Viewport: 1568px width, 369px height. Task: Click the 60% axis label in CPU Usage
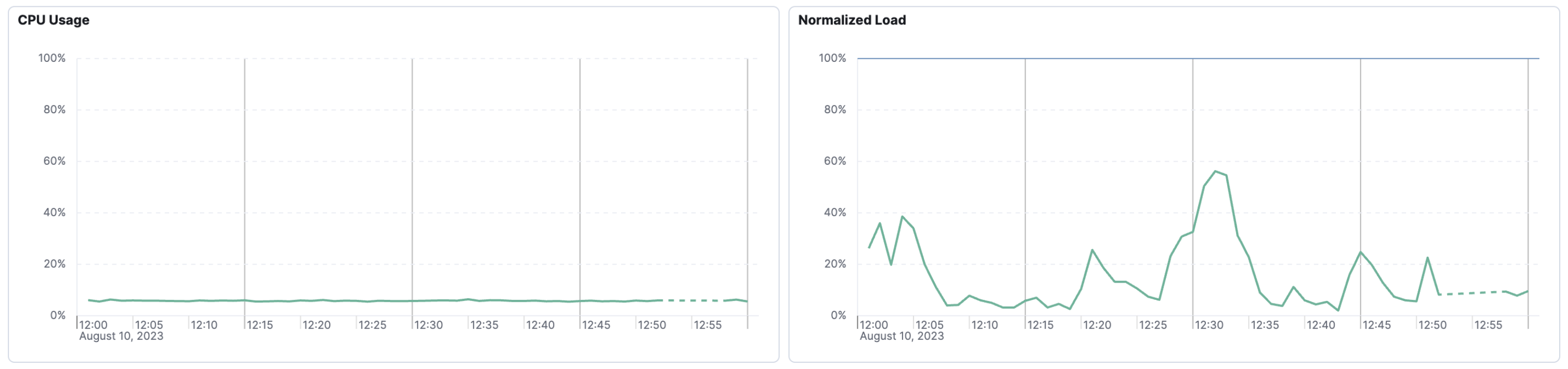[x=54, y=161]
